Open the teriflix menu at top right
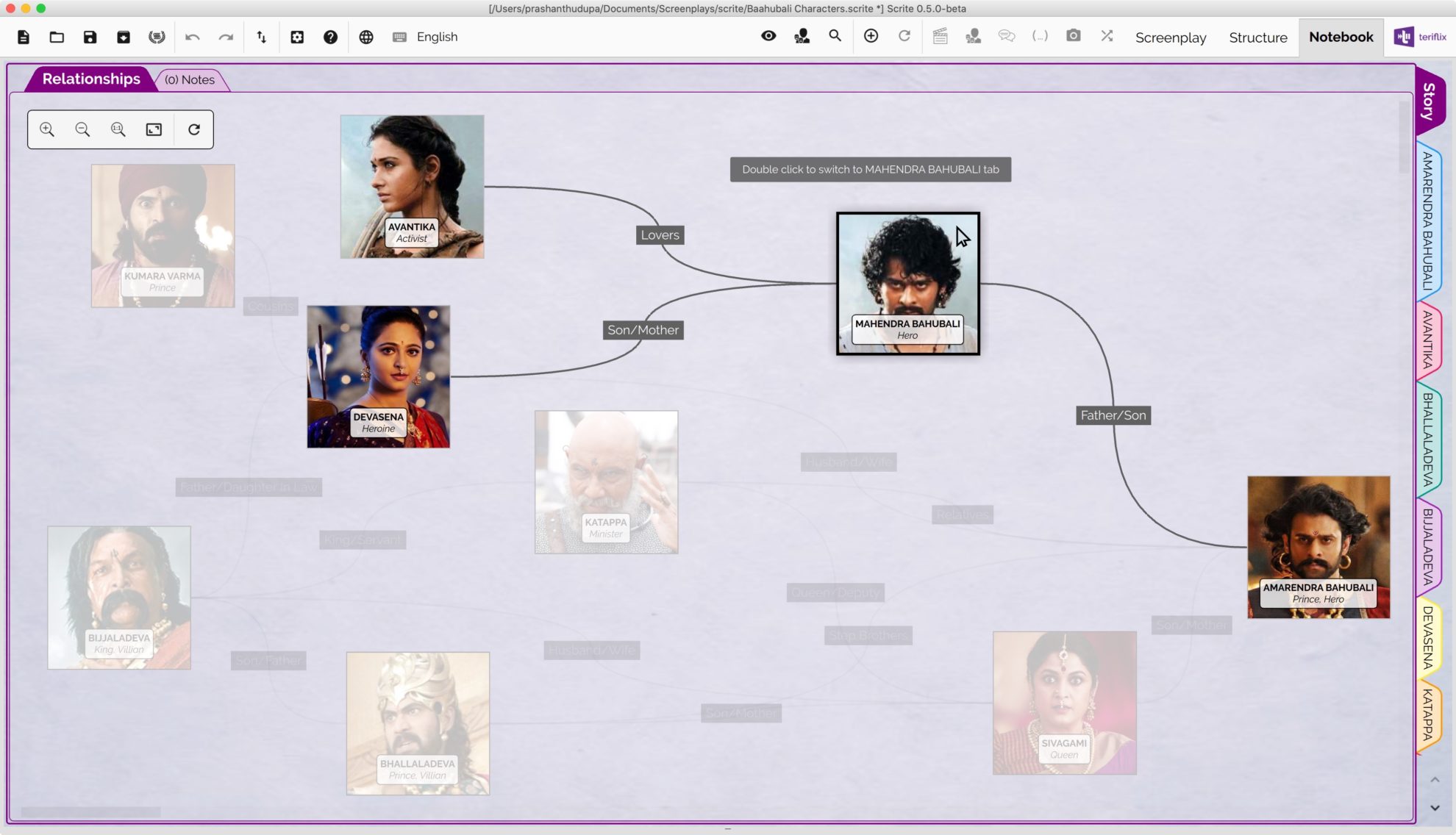1456x835 pixels. [x=1418, y=35]
